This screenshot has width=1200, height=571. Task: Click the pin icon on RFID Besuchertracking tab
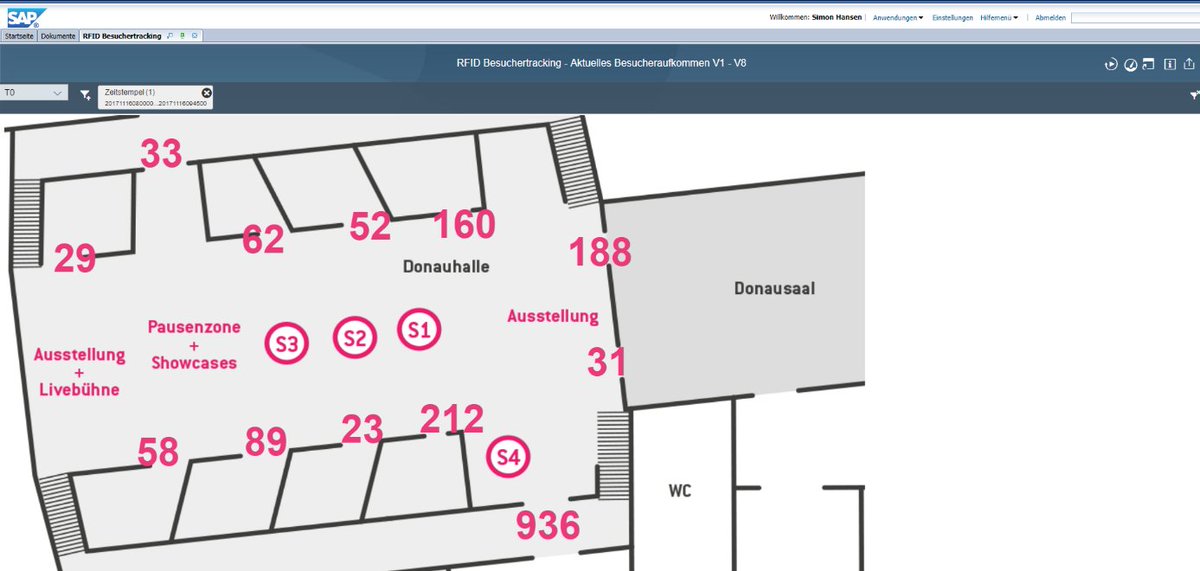pos(170,35)
